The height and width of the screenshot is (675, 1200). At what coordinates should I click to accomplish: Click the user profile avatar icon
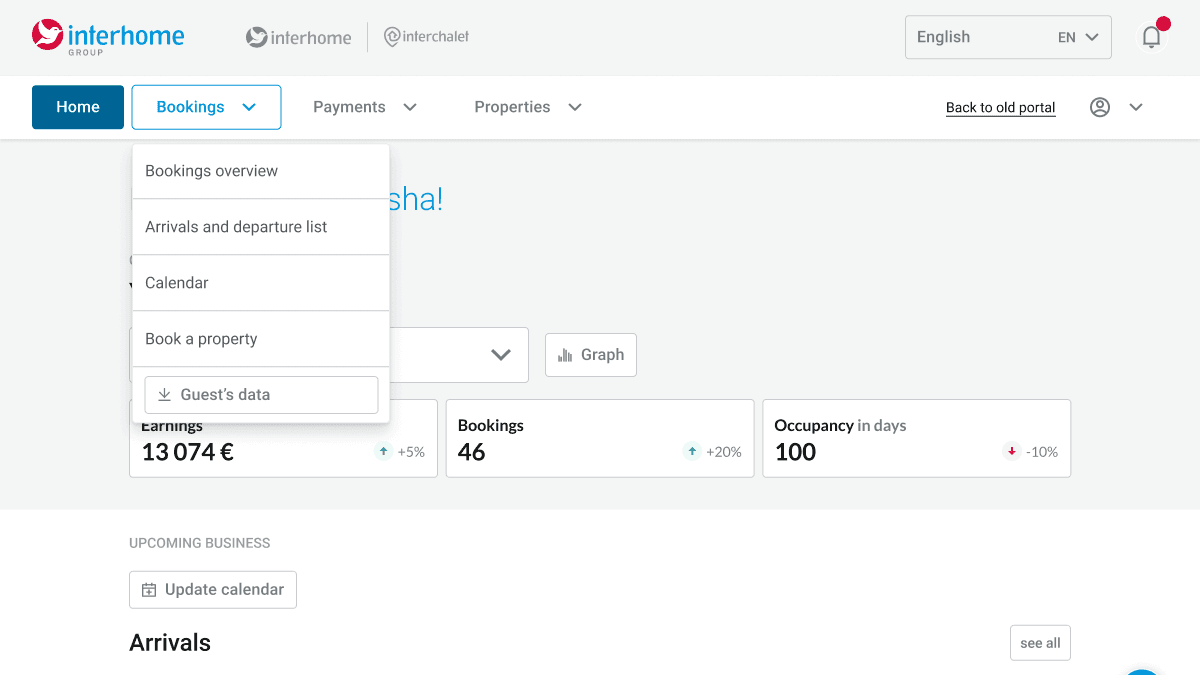[1100, 107]
